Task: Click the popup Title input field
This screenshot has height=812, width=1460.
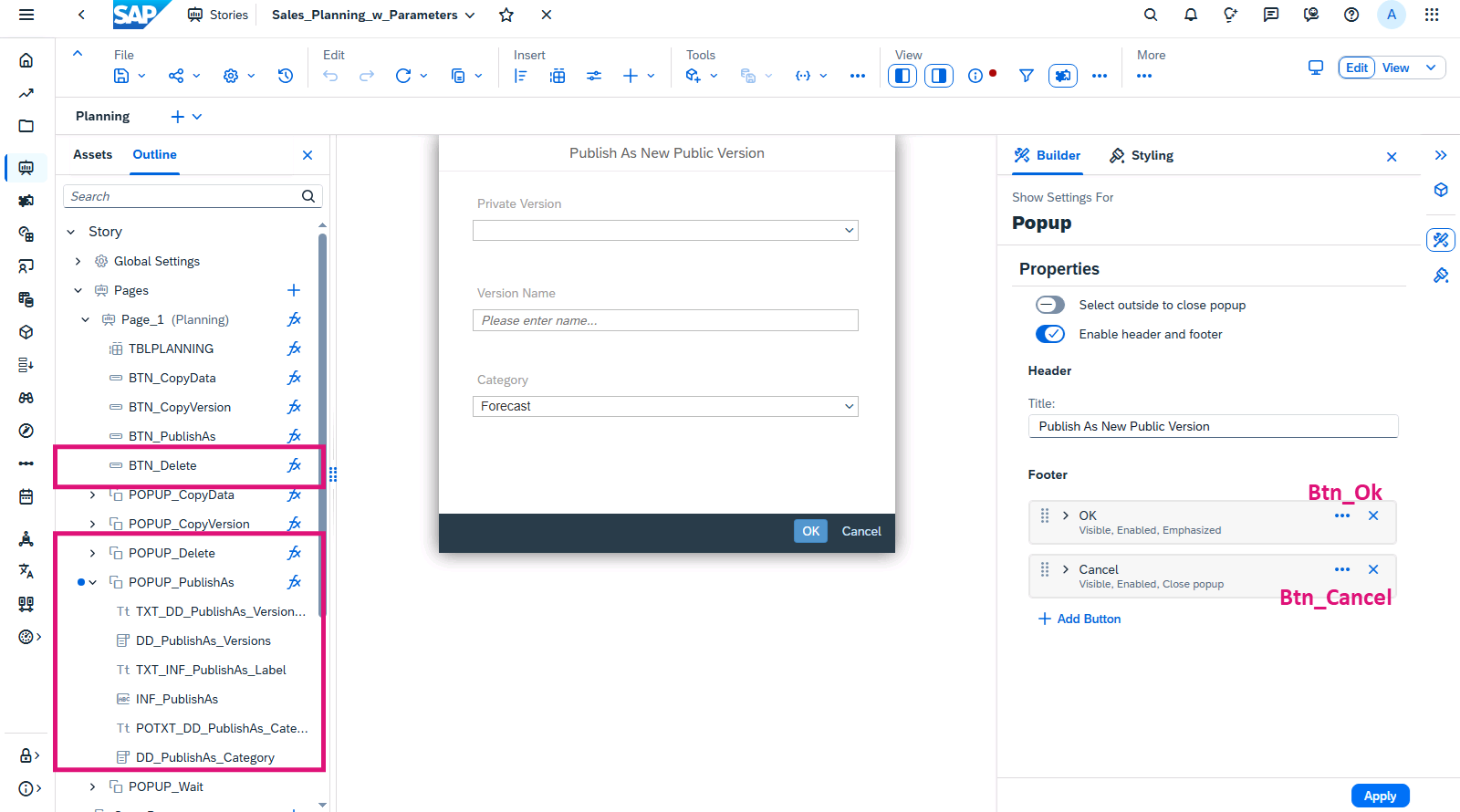Action: (x=1213, y=426)
